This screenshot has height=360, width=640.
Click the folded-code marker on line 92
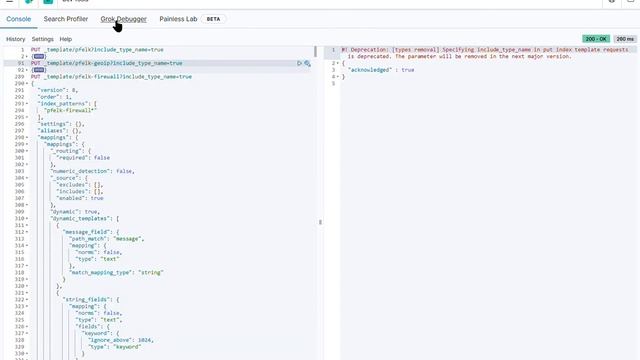pyautogui.click(x=39, y=70)
